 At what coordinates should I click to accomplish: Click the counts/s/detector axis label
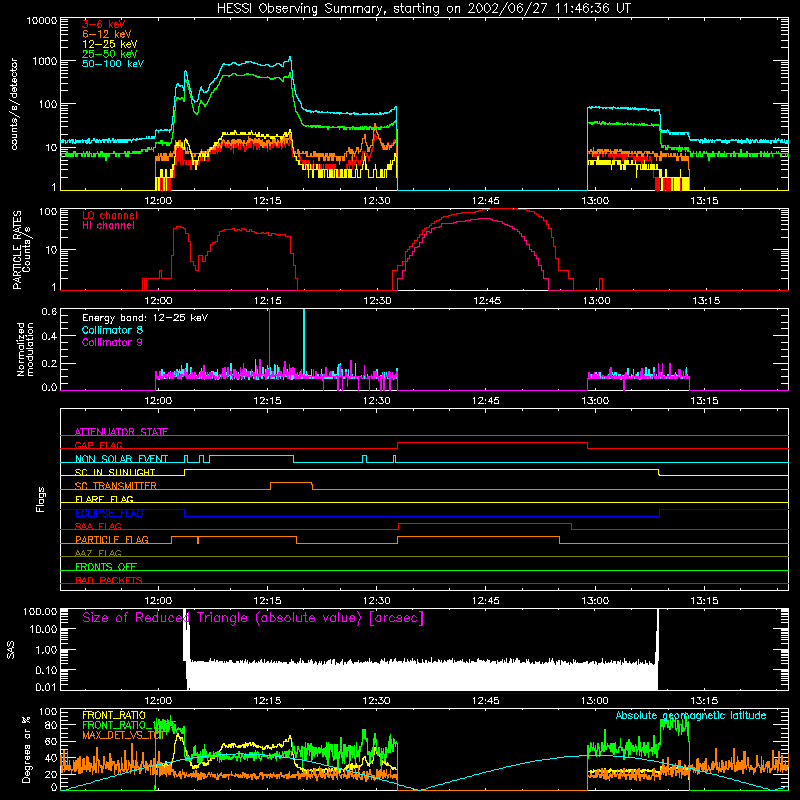pos(14,104)
